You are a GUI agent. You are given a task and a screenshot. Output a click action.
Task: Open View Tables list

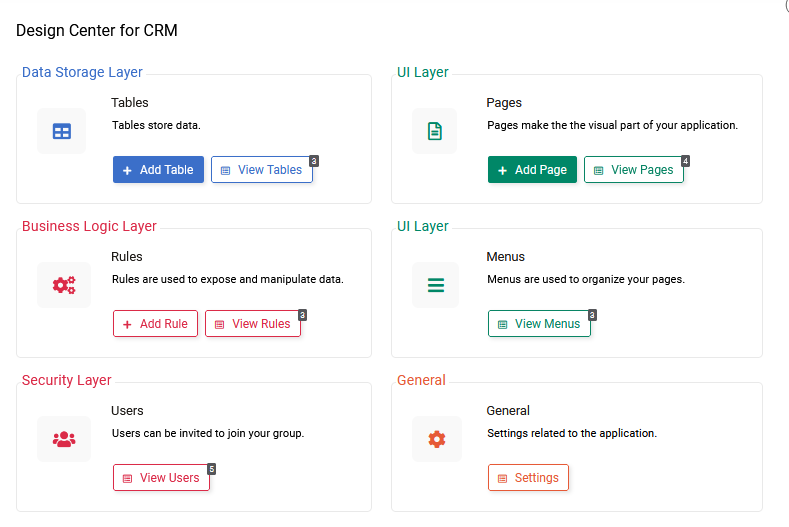(261, 170)
